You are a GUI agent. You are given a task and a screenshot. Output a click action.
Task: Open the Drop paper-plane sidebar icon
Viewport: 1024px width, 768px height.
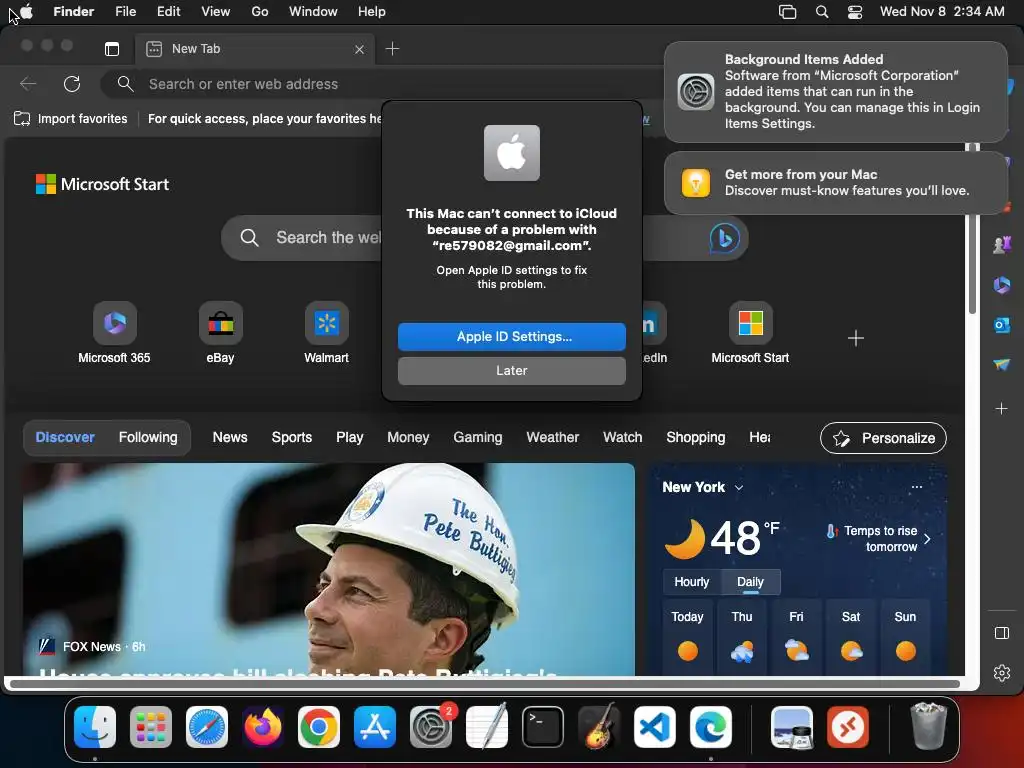coord(1002,364)
